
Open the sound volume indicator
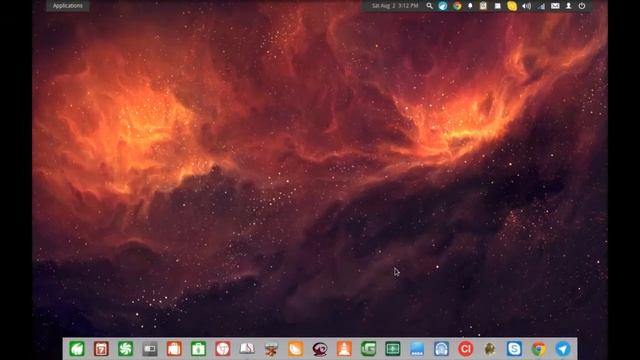[527, 6]
